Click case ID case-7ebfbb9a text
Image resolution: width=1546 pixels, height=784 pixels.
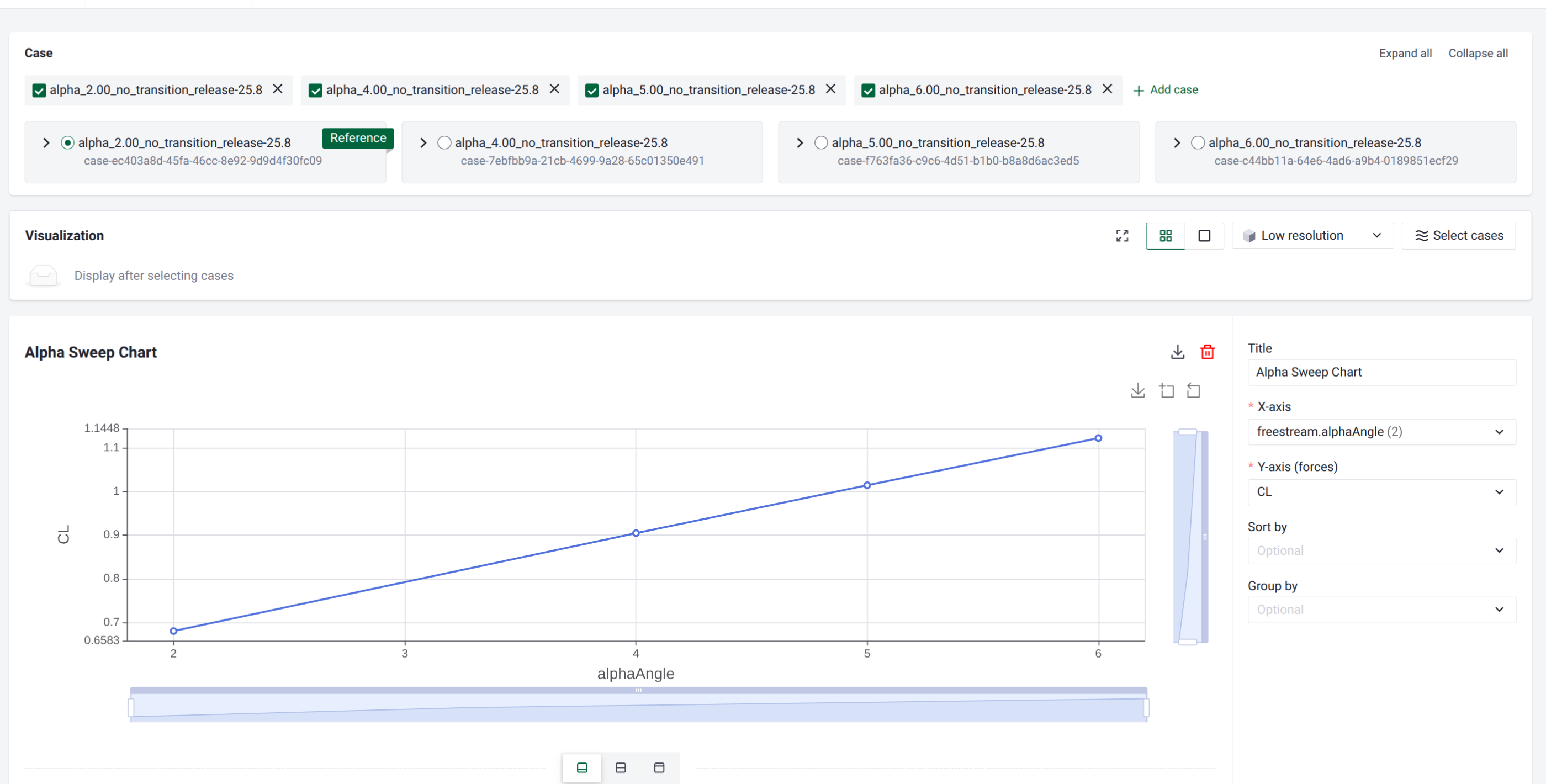582,161
